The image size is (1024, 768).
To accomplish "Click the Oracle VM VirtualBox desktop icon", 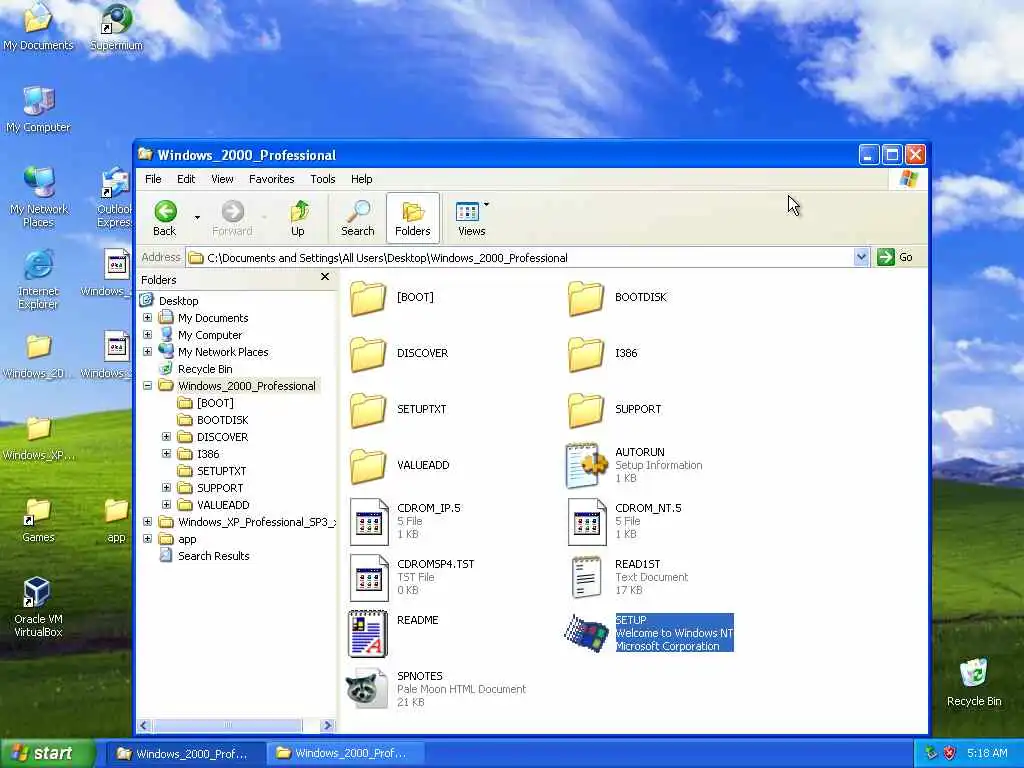I will click(38, 607).
